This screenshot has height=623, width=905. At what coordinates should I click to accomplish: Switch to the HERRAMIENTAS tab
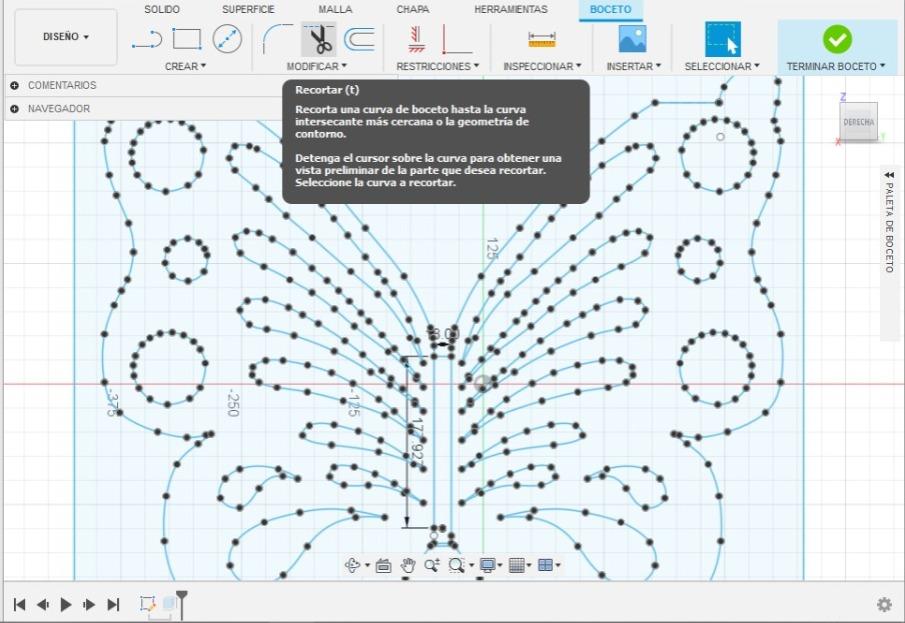511,9
